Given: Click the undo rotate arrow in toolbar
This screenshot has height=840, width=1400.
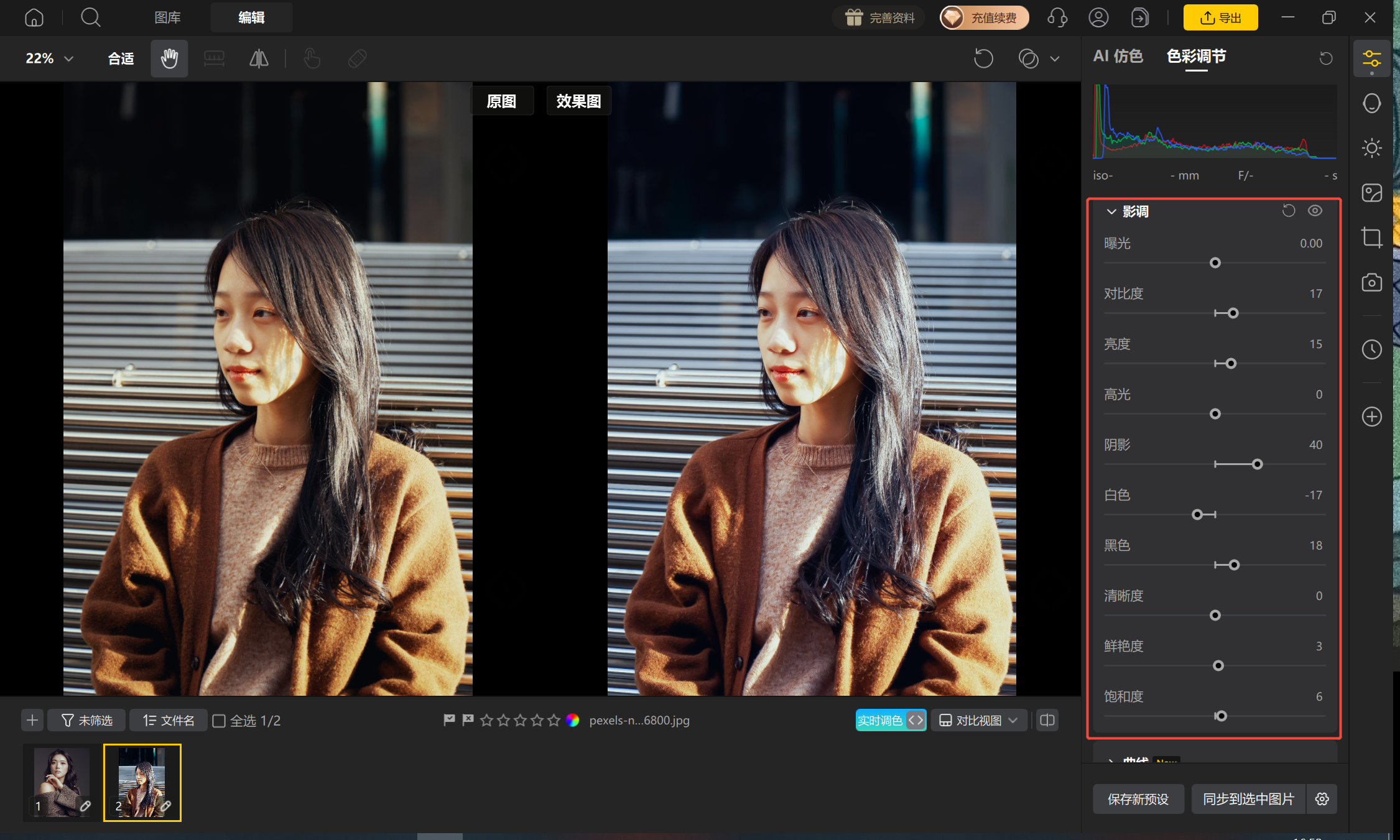Looking at the screenshot, I should click(983, 58).
